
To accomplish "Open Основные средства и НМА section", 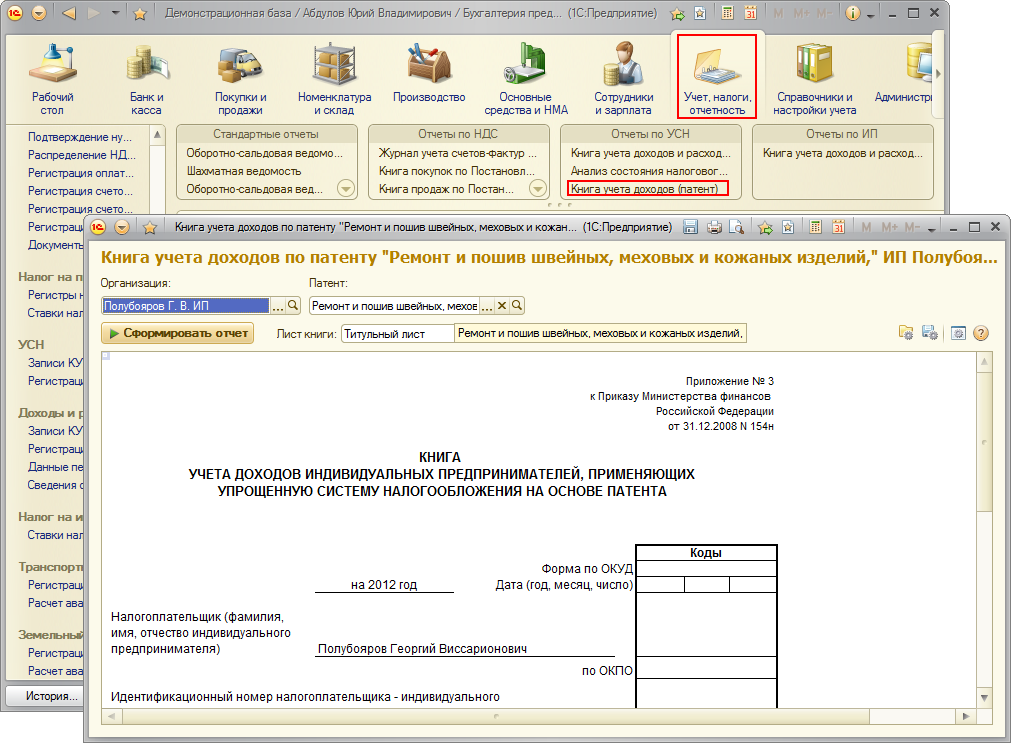I will click(526, 79).
